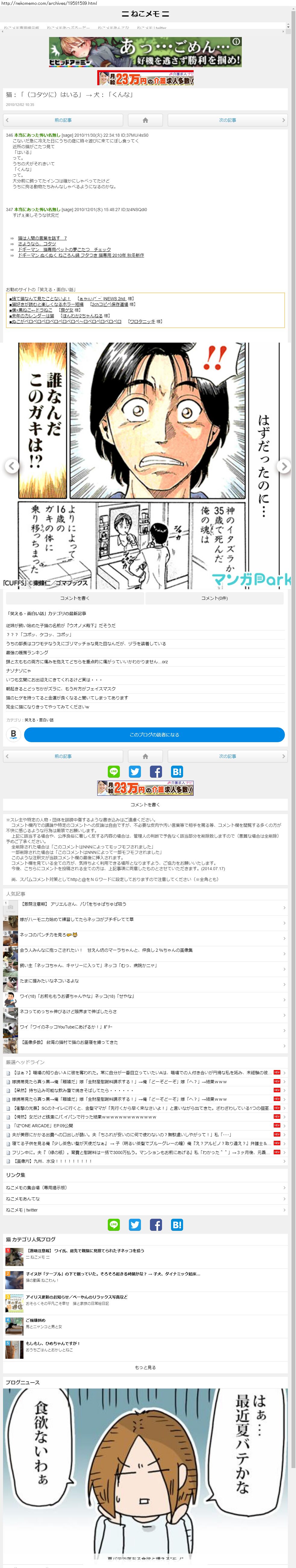Open blog ワイ氏、庭先で親猫に見捨てられた子ネッコを拾う
Viewport: 296px width, 1568px height.
point(85,1251)
